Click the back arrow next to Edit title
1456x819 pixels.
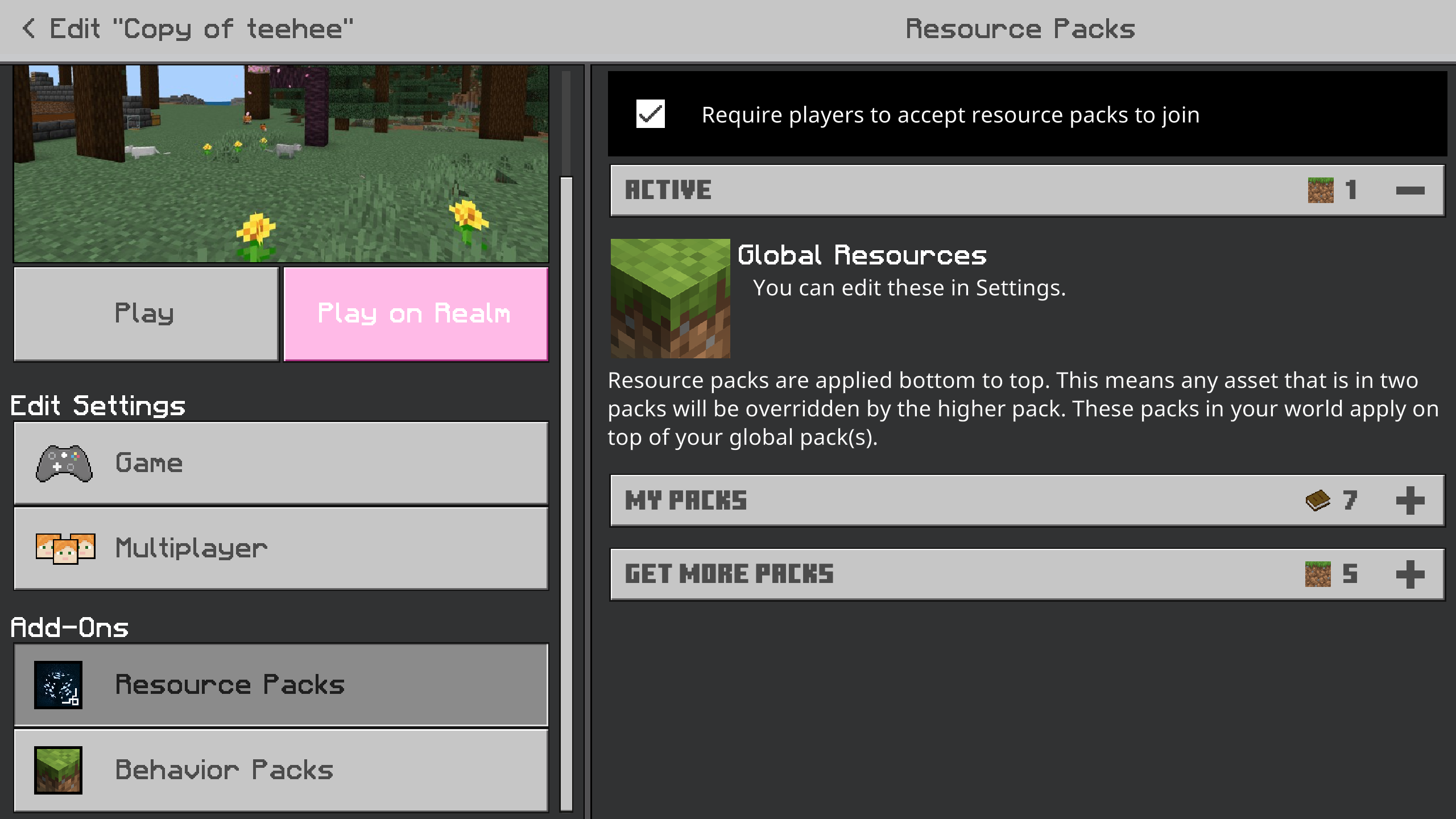(x=28, y=28)
